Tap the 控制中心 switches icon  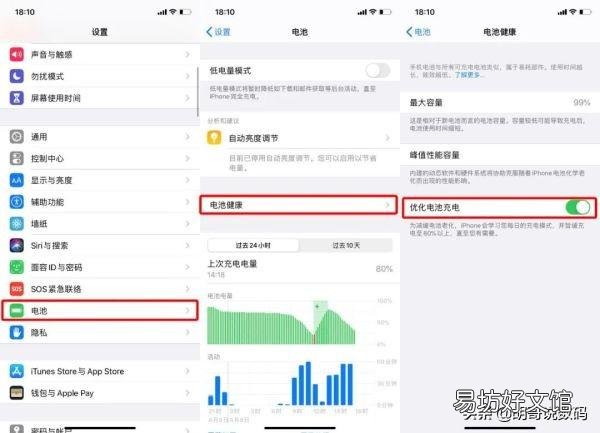point(16,158)
